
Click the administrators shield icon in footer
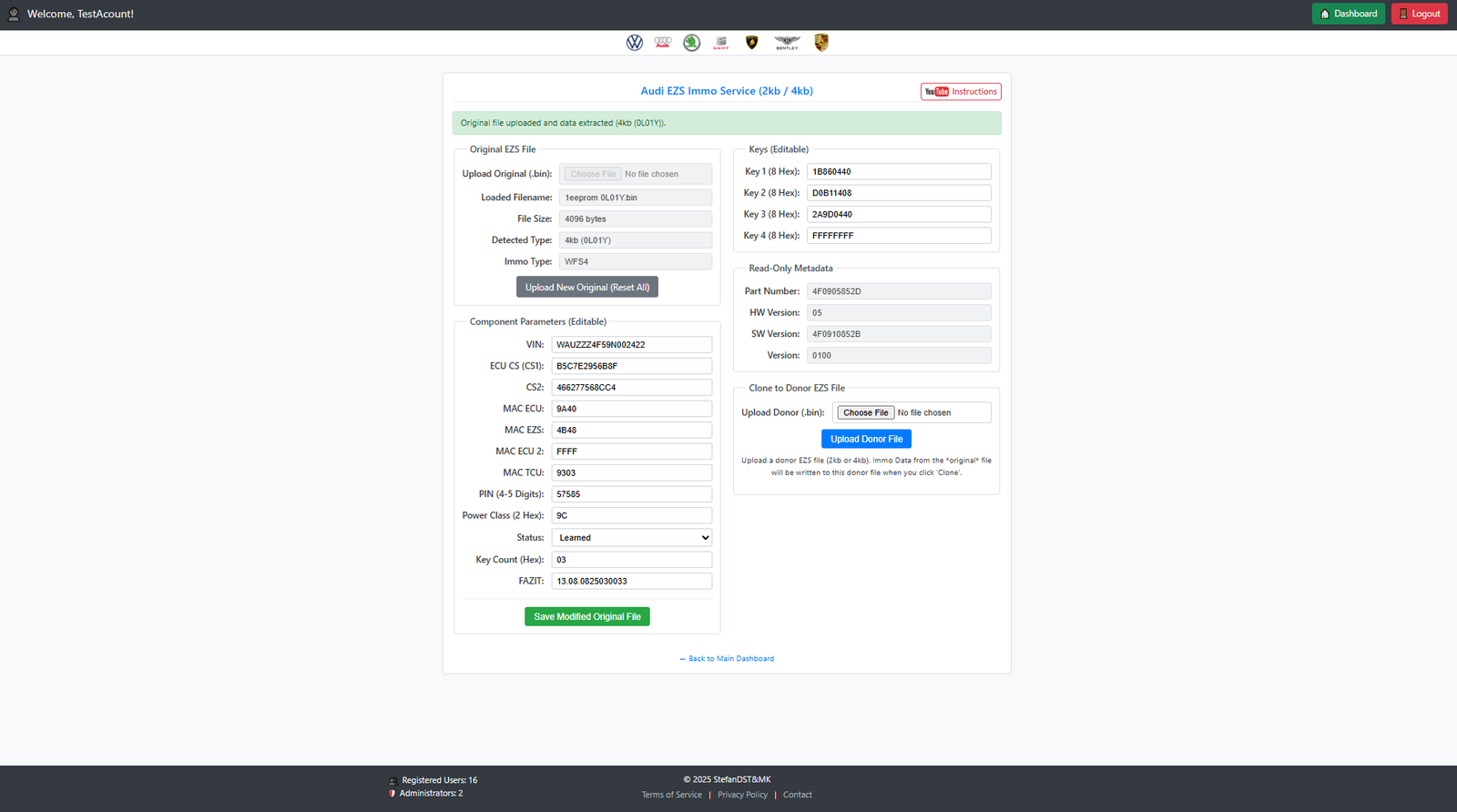[392, 794]
